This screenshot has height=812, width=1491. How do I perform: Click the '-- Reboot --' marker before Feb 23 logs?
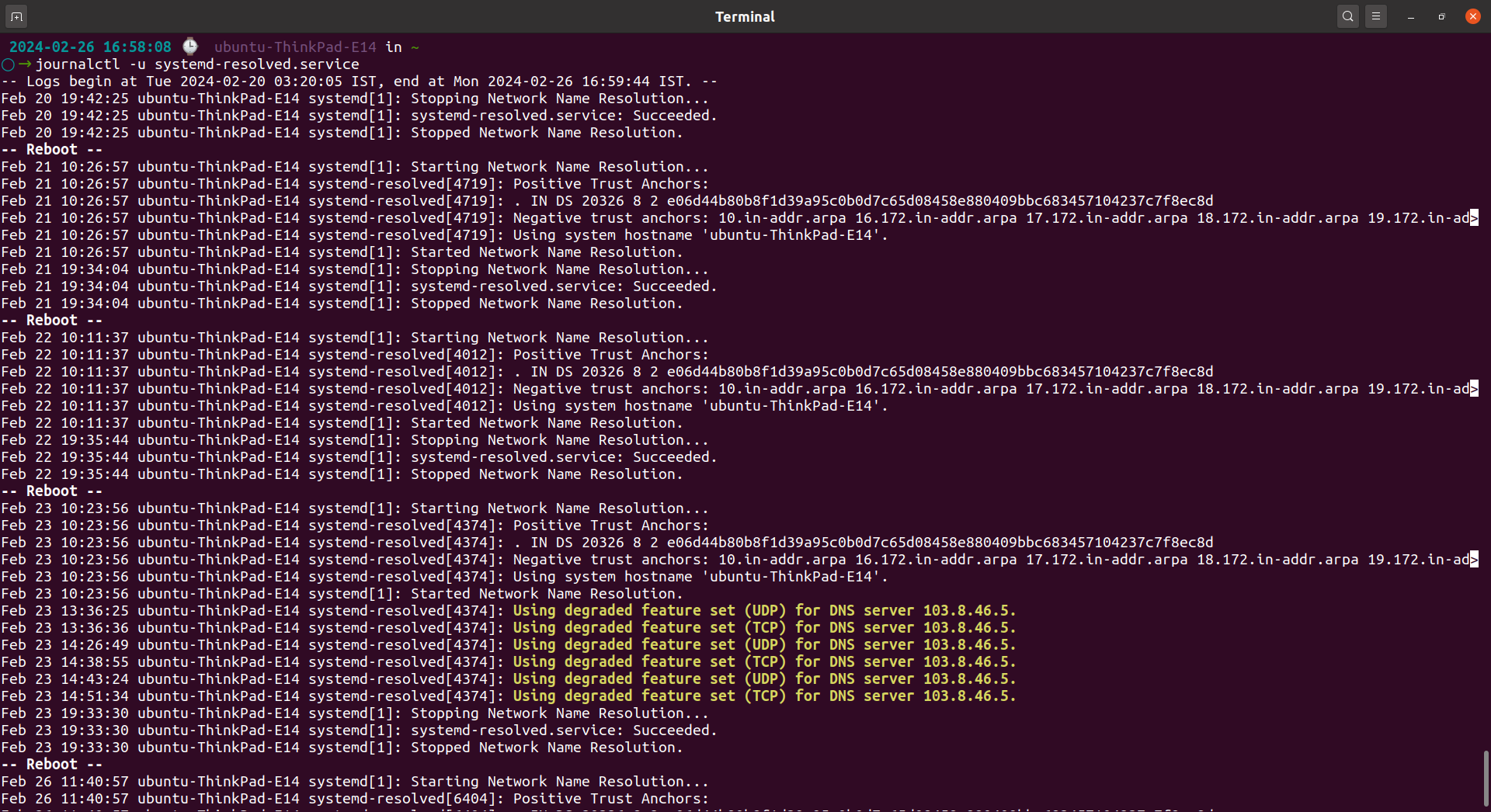coord(52,491)
